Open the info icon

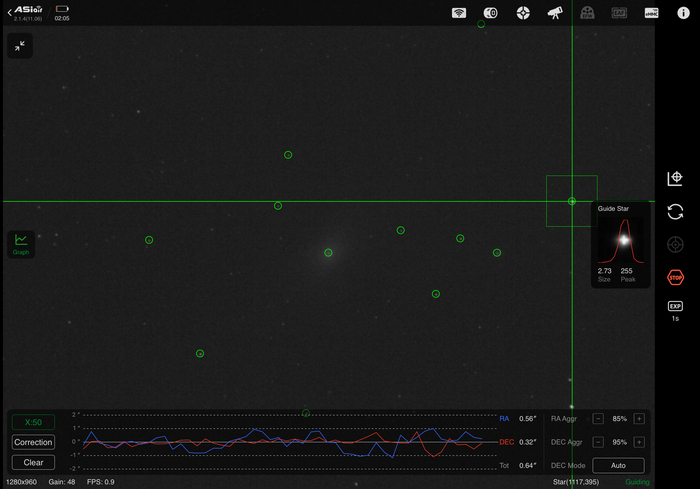pyautogui.click(x=683, y=13)
